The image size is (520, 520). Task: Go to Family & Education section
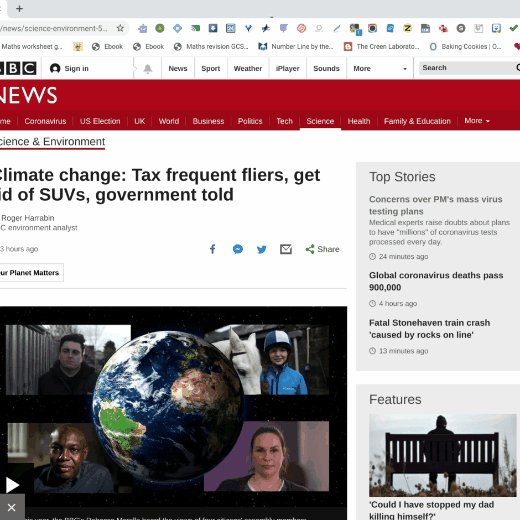[417, 121]
